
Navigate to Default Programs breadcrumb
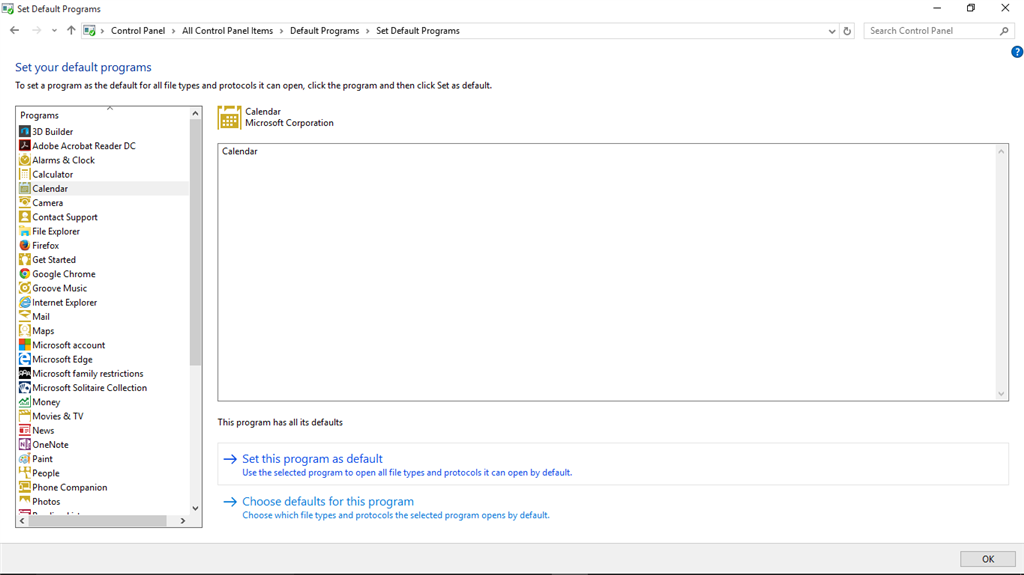325,31
